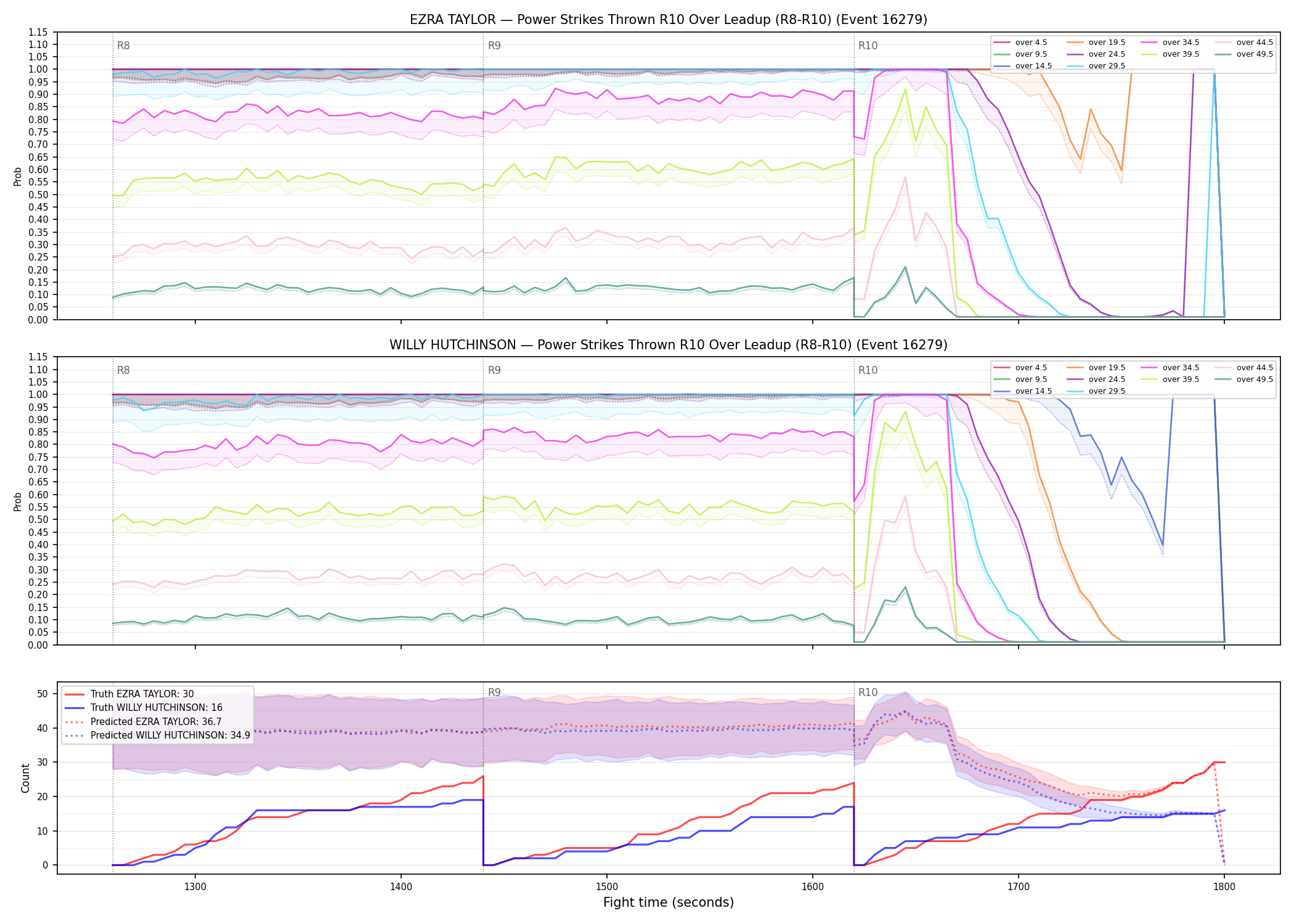Click the R10 label in the Count chart

pyautogui.click(x=868, y=692)
